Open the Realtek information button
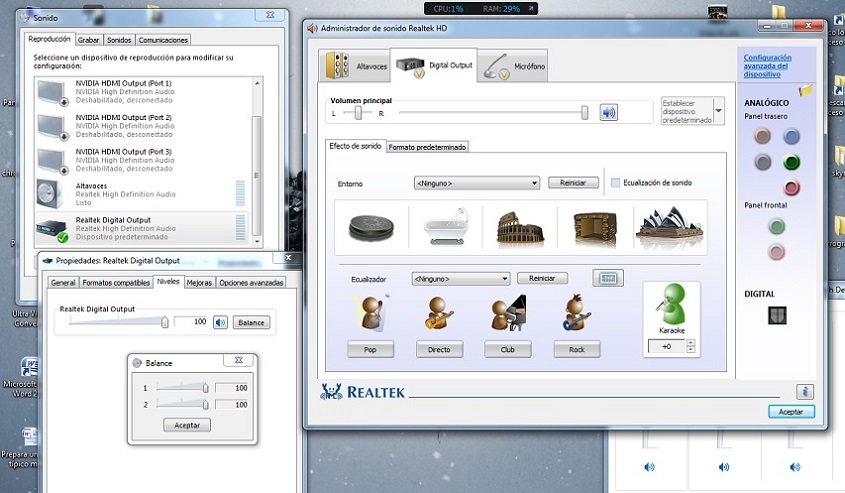The height and width of the screenshot is (493, 845). [805, 392]
